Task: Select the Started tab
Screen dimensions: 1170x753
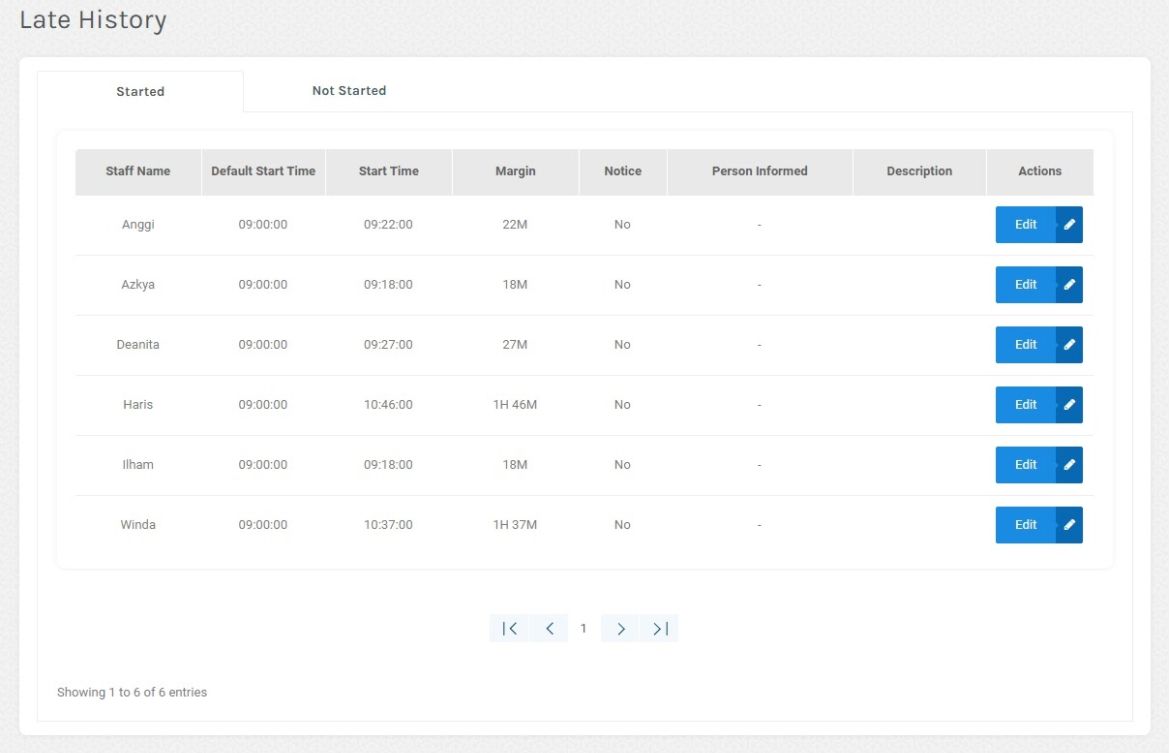Action: point(140,92)
